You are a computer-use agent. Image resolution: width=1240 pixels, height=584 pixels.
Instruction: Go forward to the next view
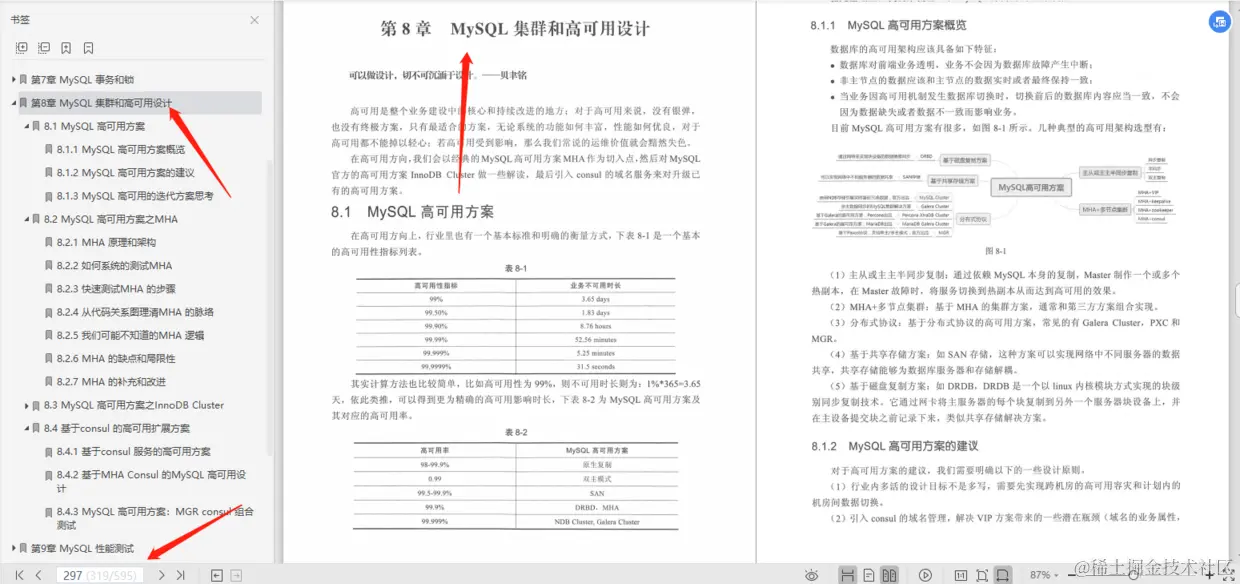pos(236,575)
